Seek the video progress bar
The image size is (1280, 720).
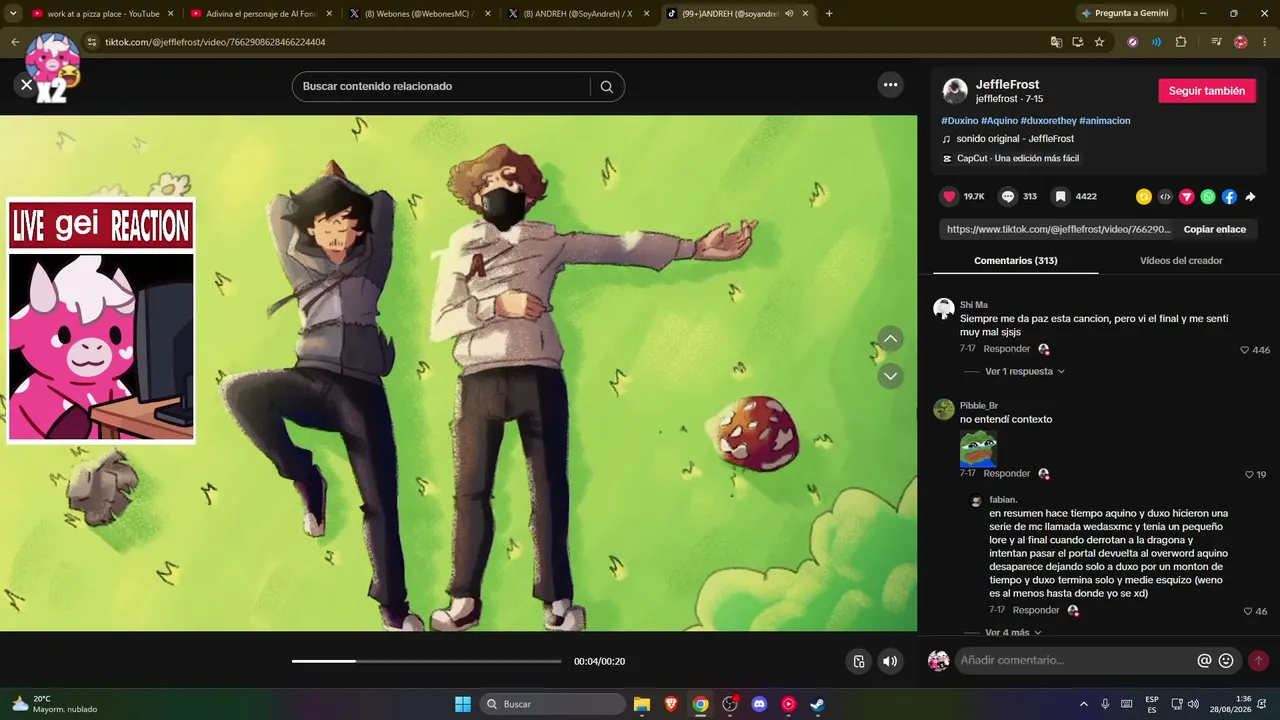[x=426, y=661]
